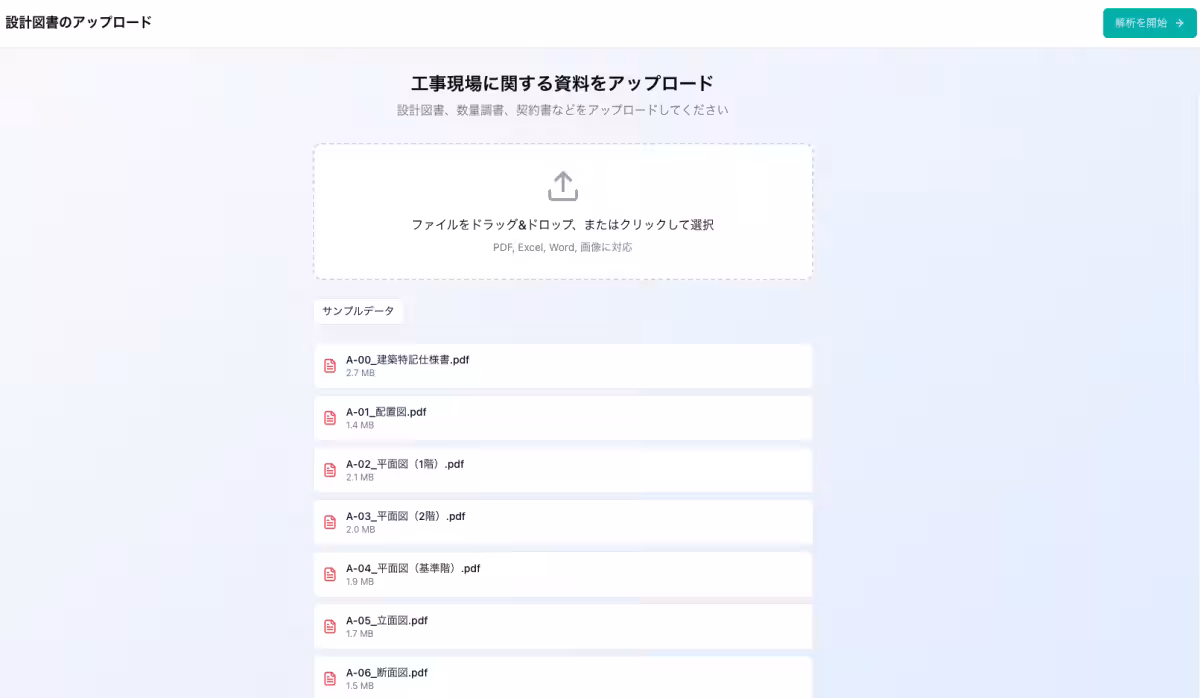Image resolution: width=1200 pixels, height=698 pixels.
Task: Click the ファイルをドラッグ&ドロップ instruction text
Action: pos(562,225)
